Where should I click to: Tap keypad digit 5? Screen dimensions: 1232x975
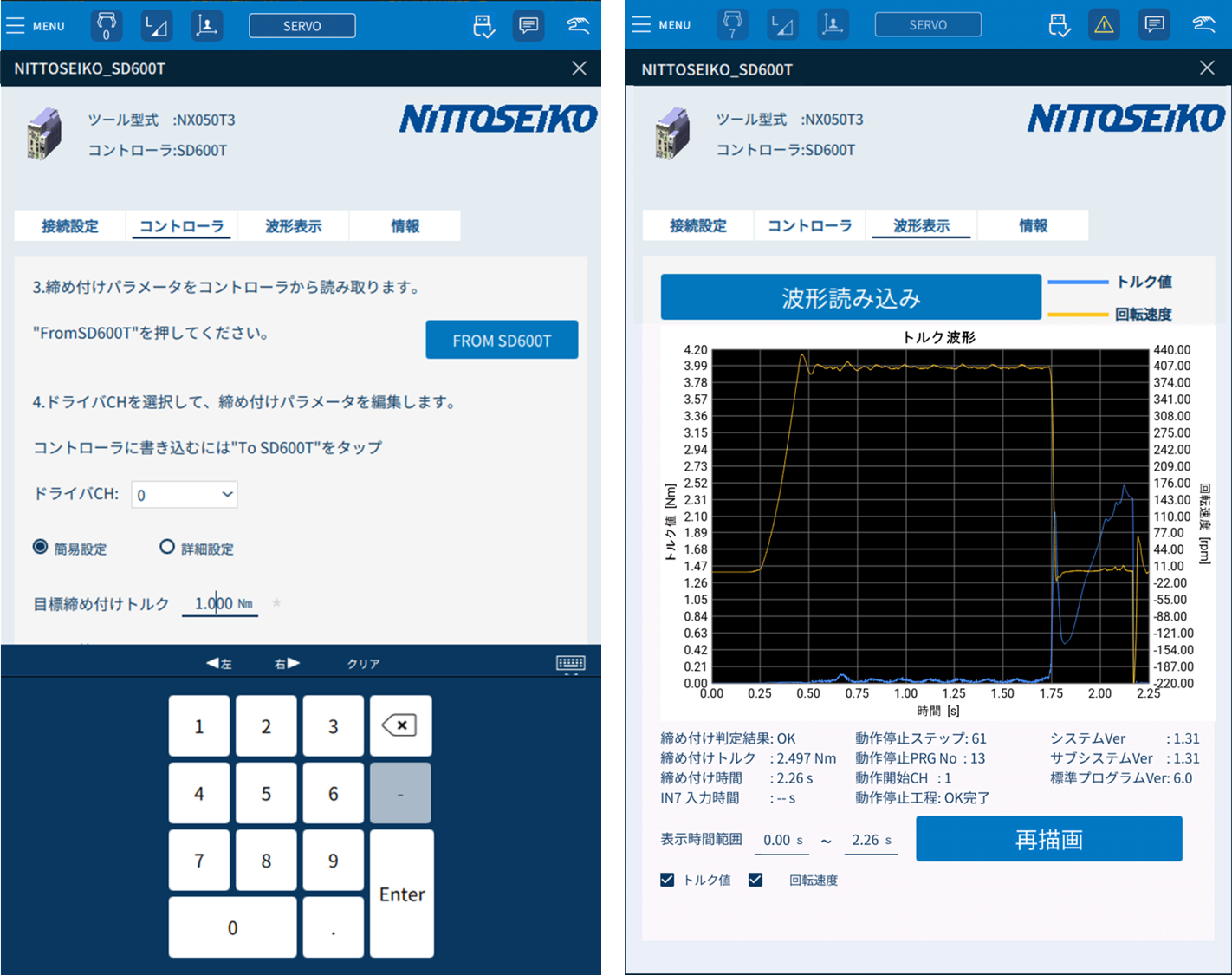266,793
